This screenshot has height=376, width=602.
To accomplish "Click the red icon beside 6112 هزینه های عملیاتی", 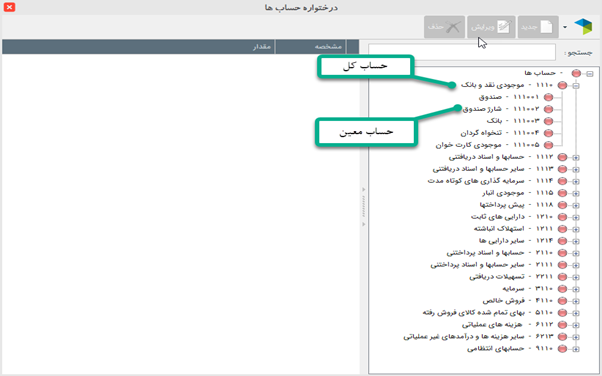I will click(x=562, y=325).
